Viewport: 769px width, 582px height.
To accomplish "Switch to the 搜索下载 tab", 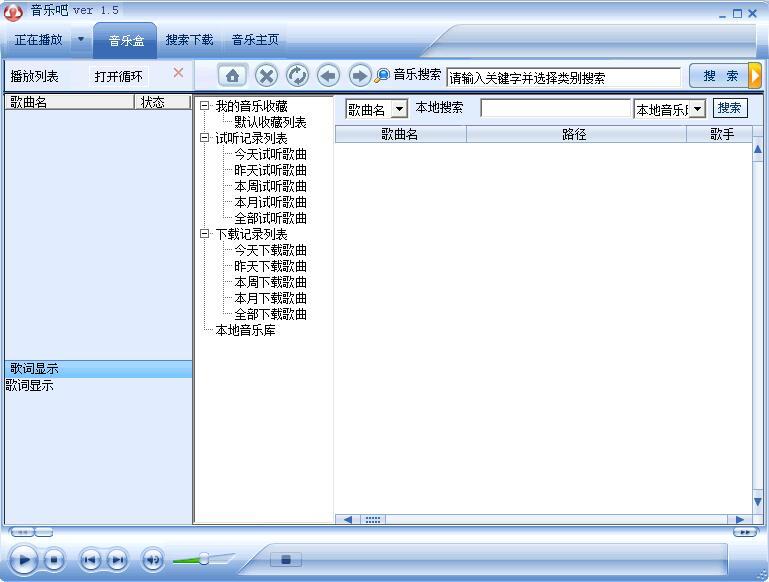I will coord(189,40).
